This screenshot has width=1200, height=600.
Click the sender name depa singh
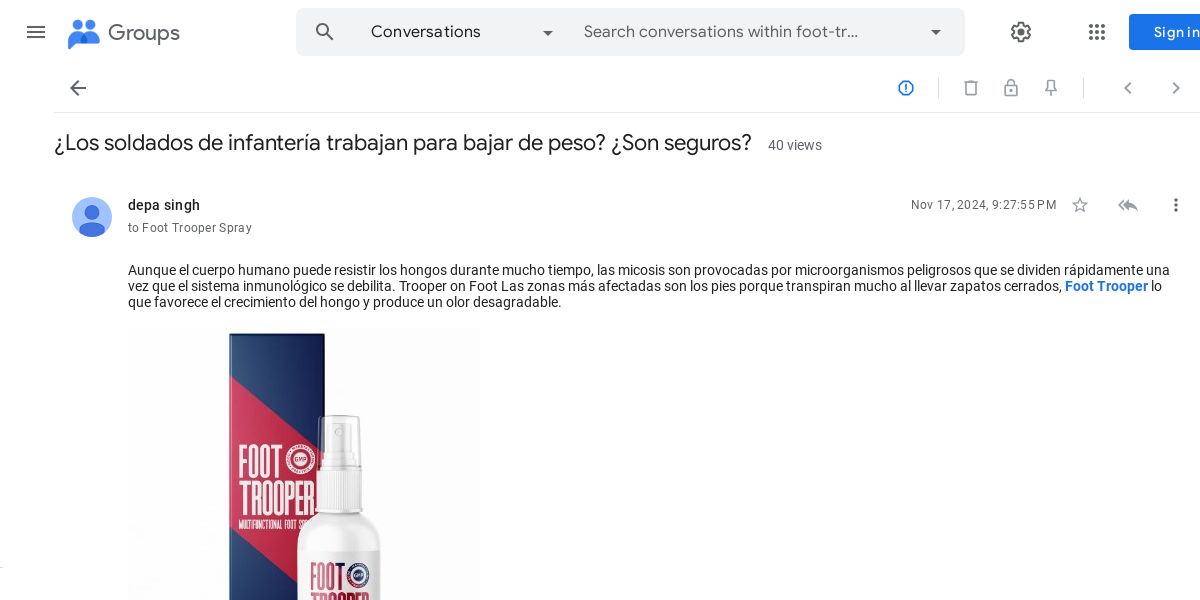[x=164, y=205]
